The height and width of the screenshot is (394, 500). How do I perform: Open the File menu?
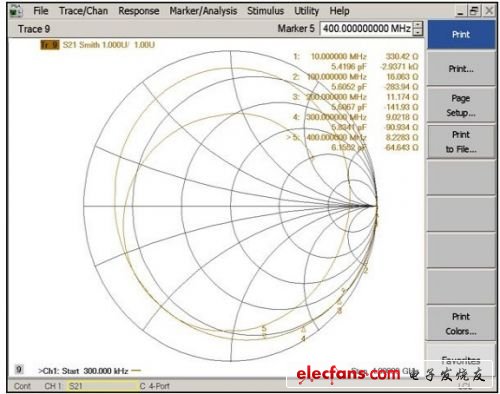(41, 11)
